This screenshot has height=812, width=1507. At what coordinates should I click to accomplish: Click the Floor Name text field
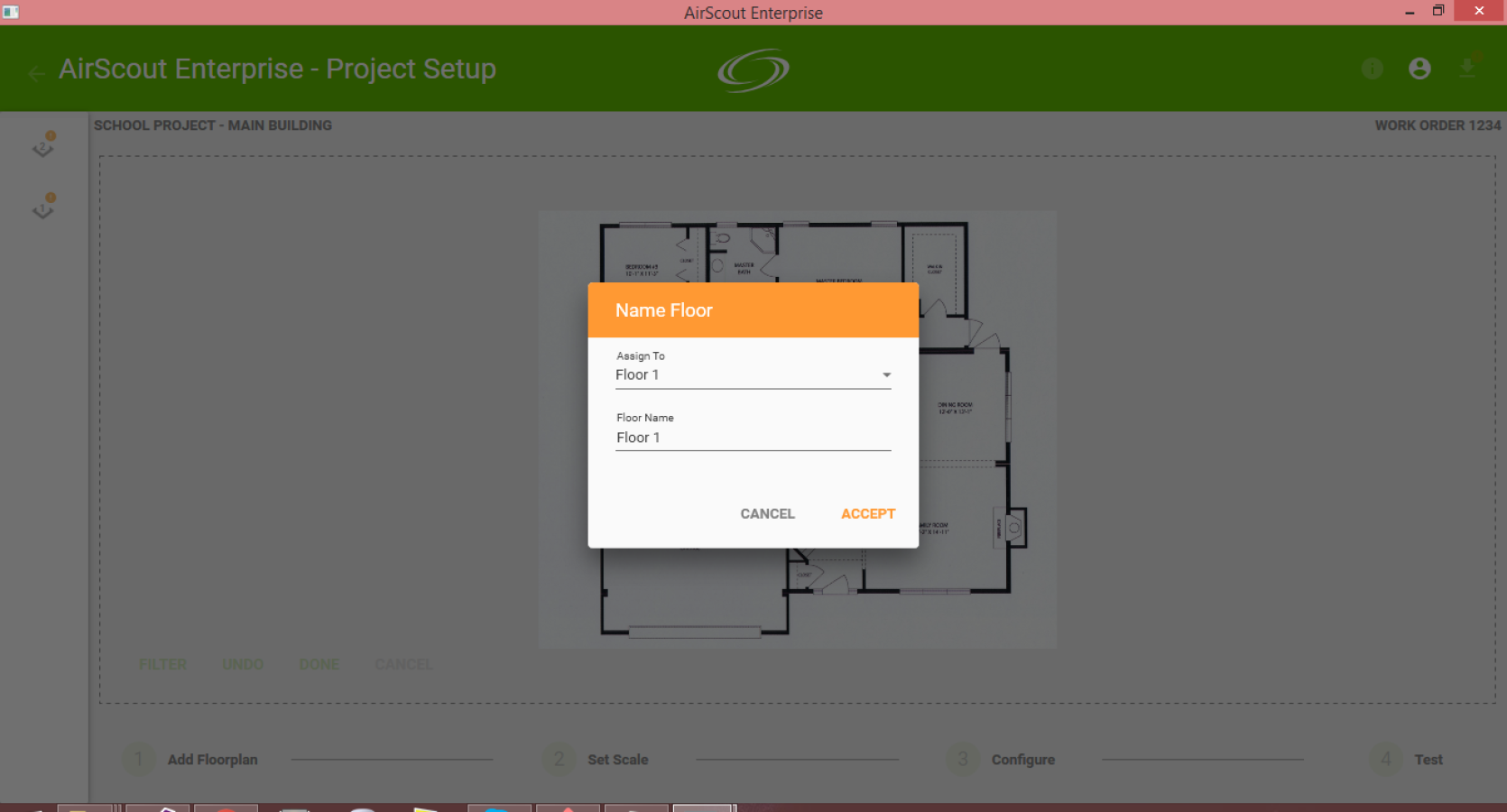[753, 438]
